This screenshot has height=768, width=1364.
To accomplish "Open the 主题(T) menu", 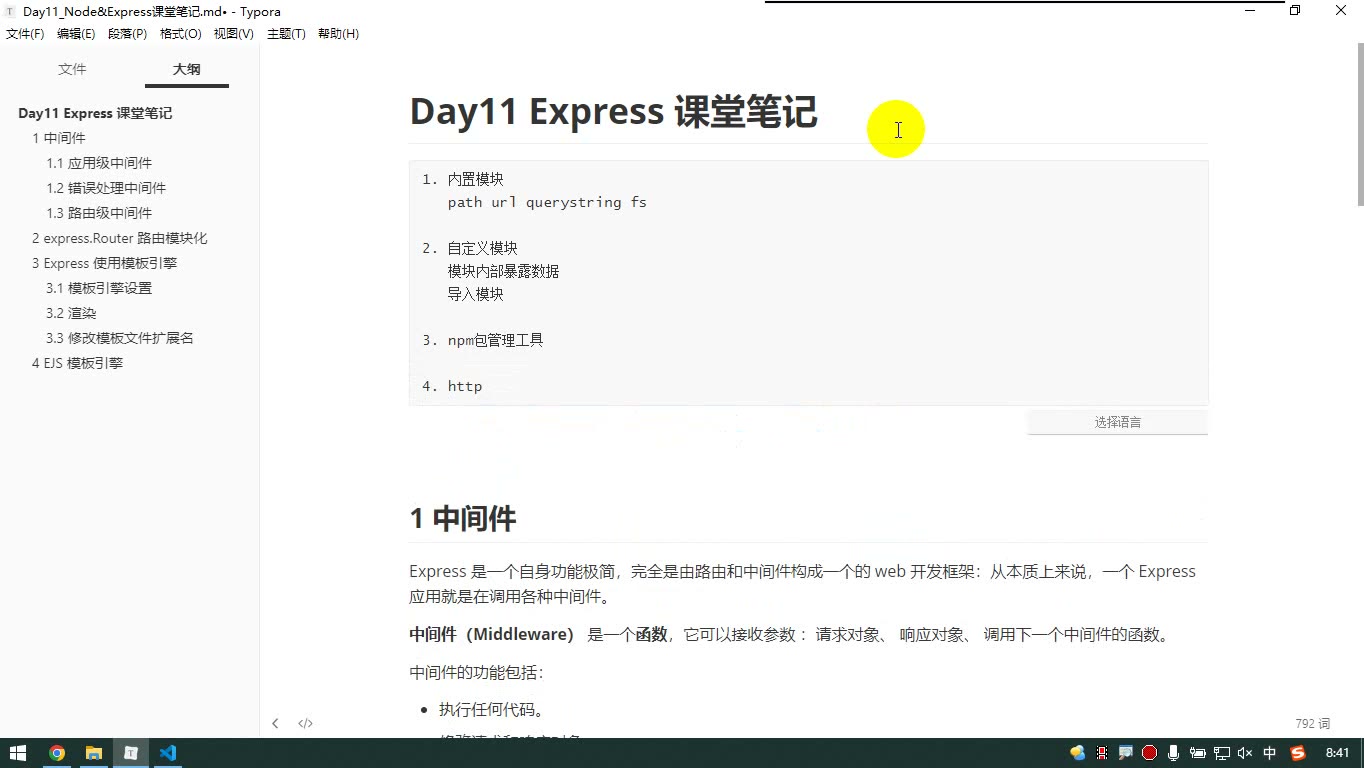I will (x=286, y=34).
